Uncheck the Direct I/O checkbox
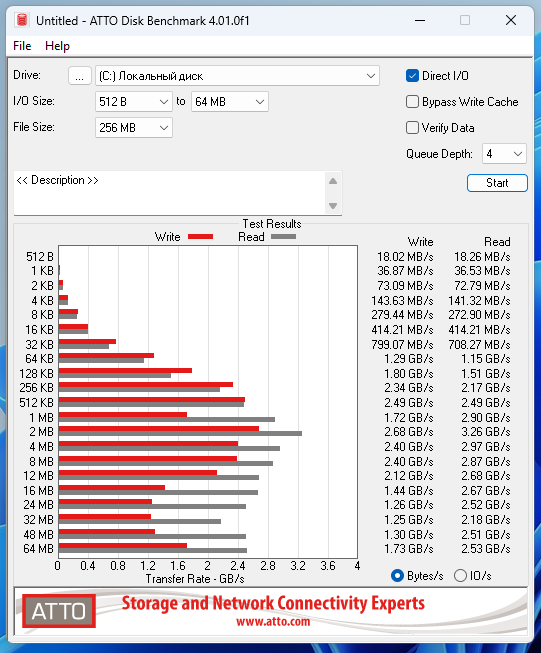 (x=412, y=76)
